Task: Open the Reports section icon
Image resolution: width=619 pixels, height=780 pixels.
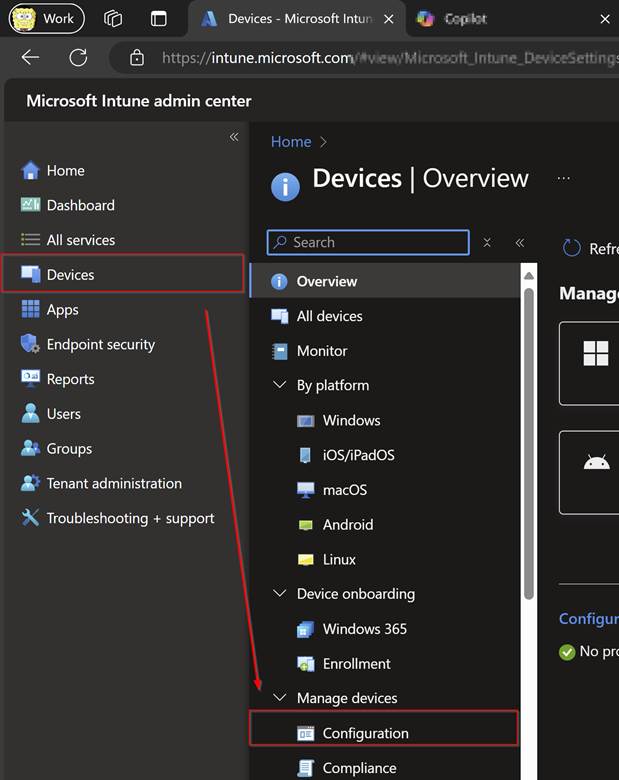Action: pos(30,379)
